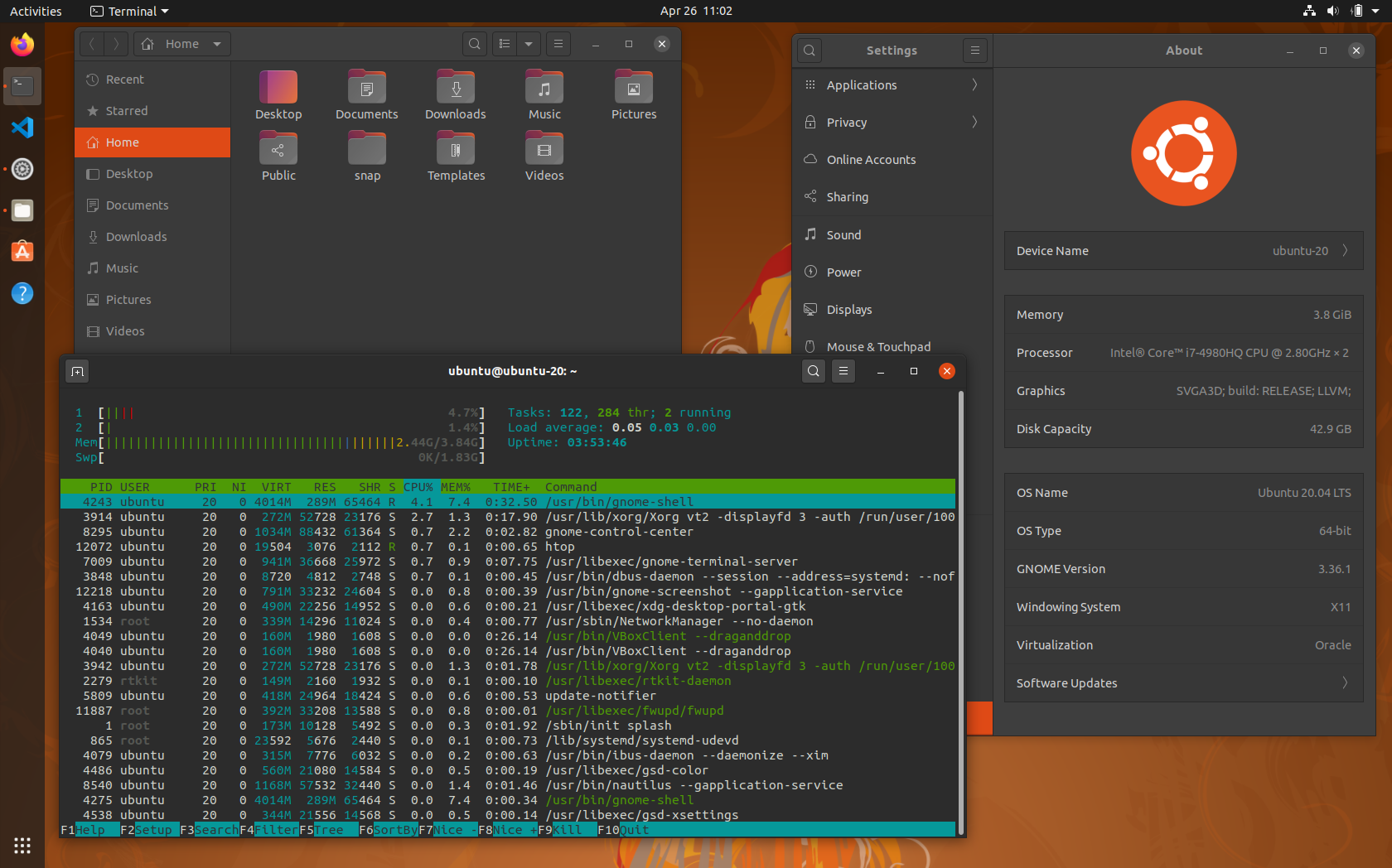Open the Templates folder icon
1392x868 pixels.
[x=456, y=157]
